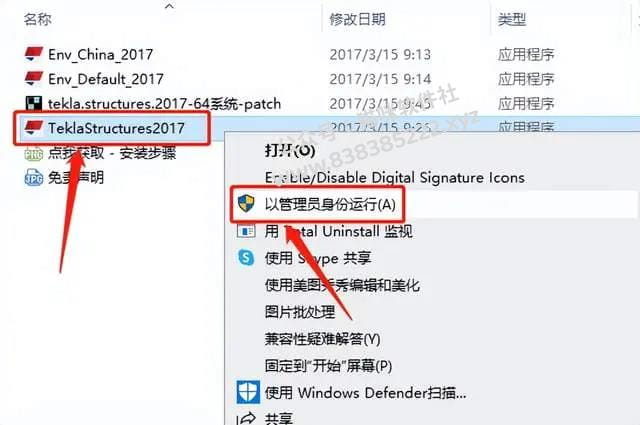The height and width of the screenshot is (425, 640).
Task: Choose 固定到"开始"屏幕(P) option
Action: coord(328,366)
